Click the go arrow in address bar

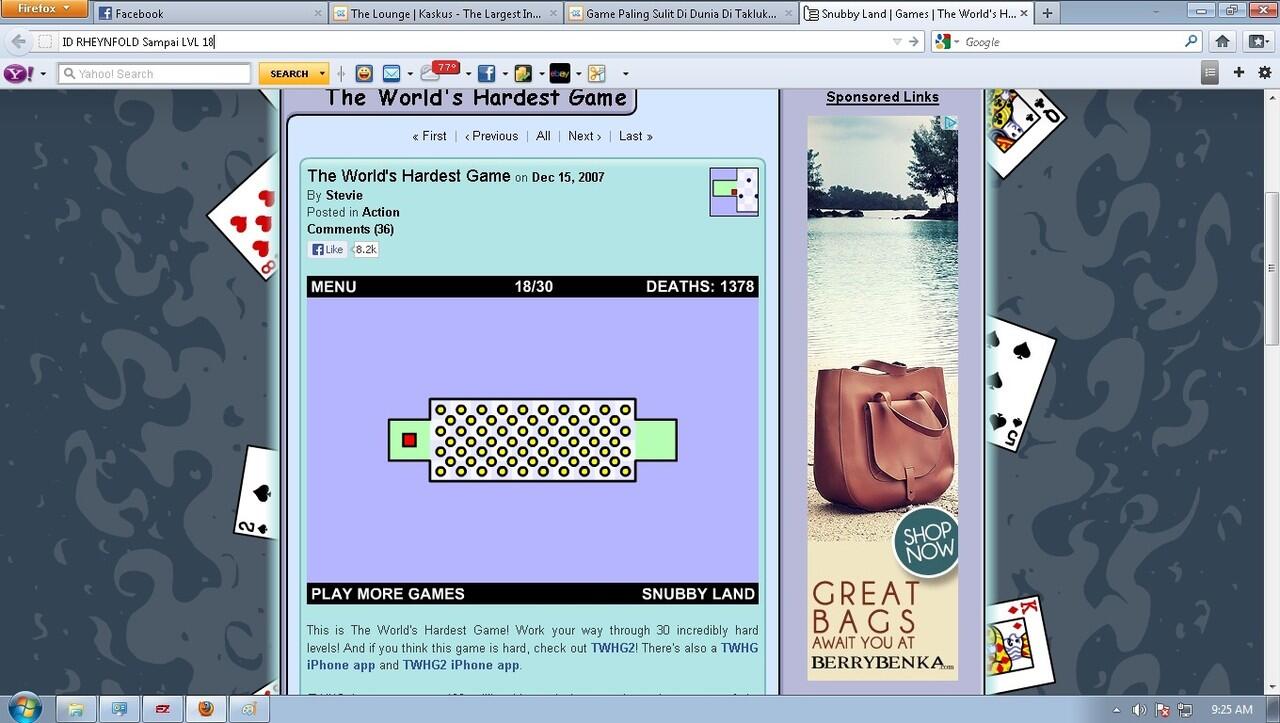913,42
